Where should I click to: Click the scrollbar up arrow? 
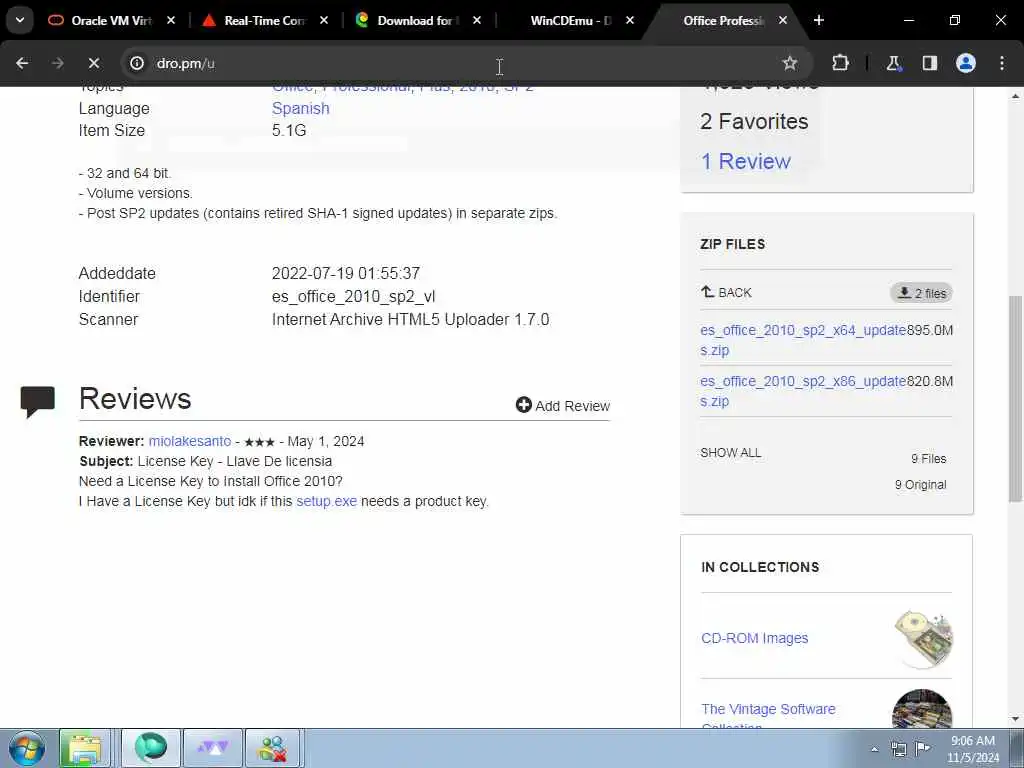pyautogui.click(x=1016, y=95)
